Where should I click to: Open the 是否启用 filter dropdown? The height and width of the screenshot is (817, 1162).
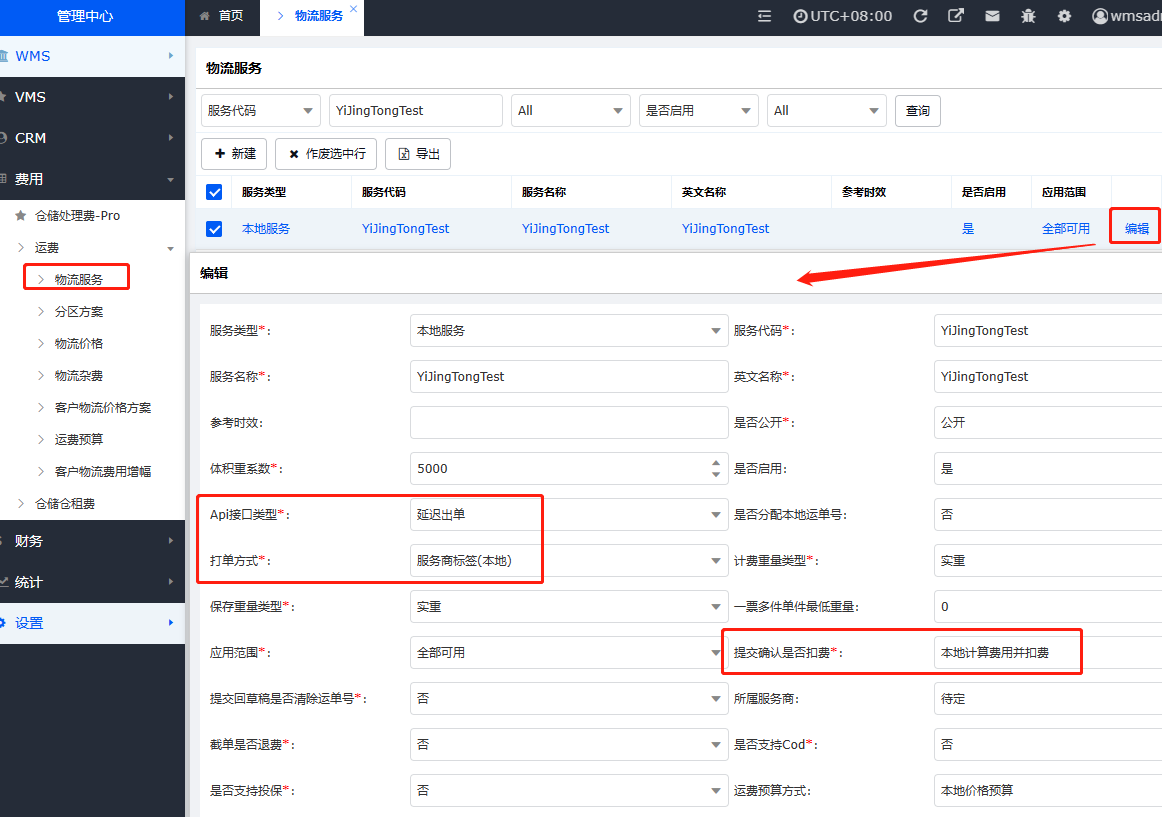point(699,110)
